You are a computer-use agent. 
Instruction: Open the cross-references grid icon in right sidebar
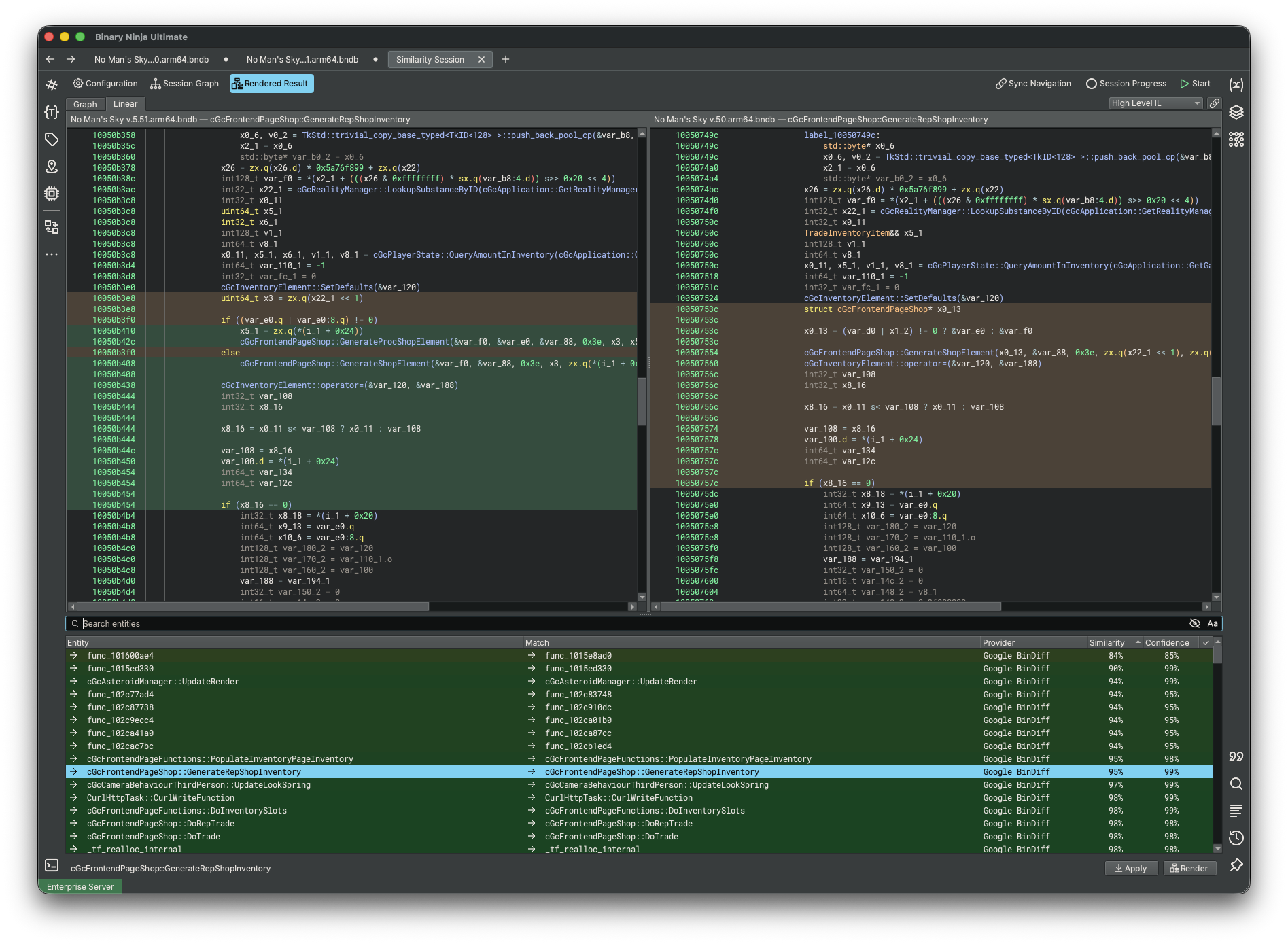[1236, 139]
